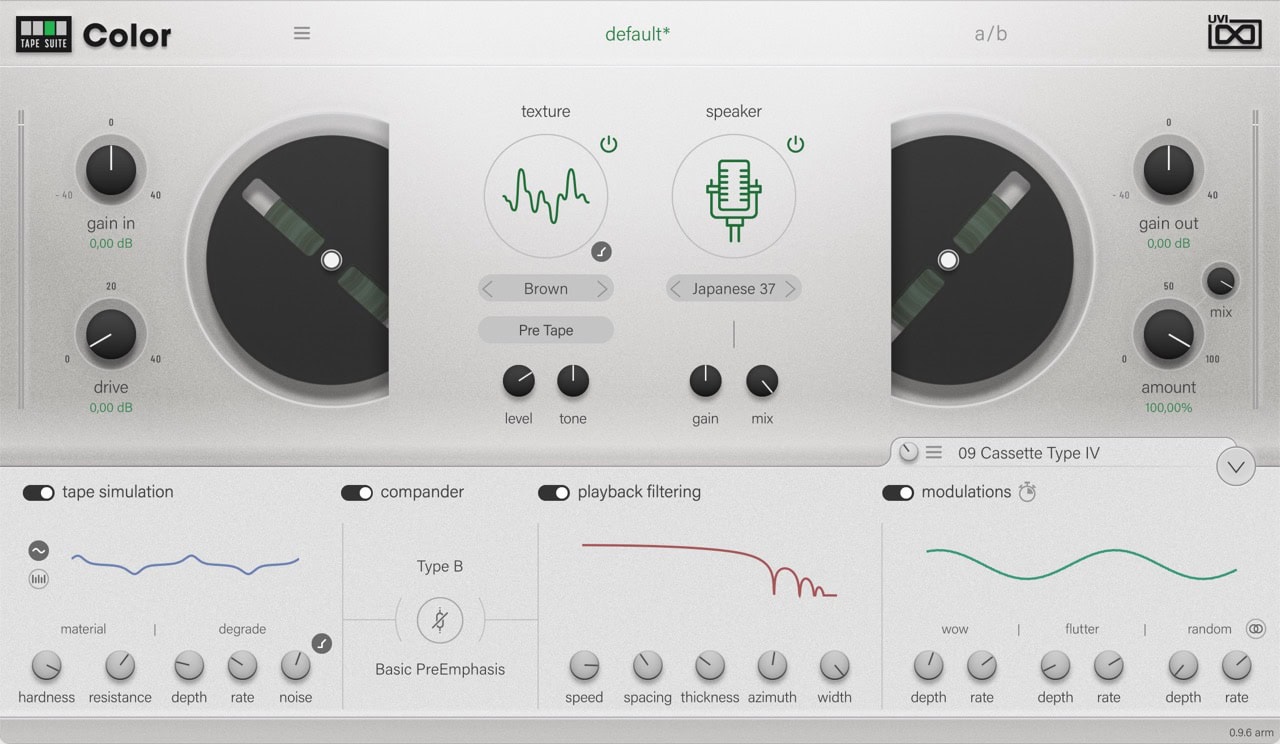Turn off the compander switch

point(357,492)
